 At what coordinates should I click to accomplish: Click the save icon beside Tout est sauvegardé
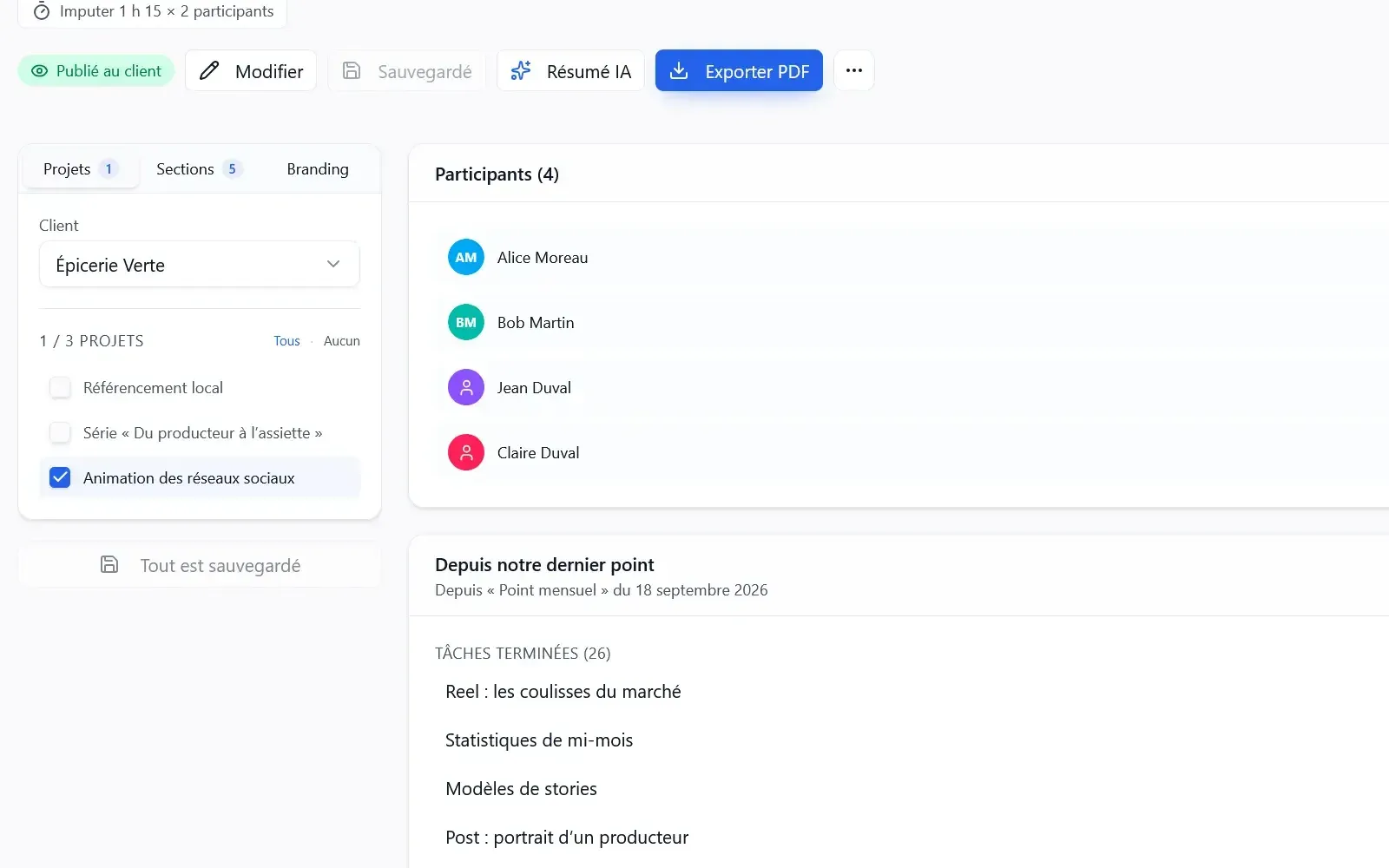(x=109, y=565)
